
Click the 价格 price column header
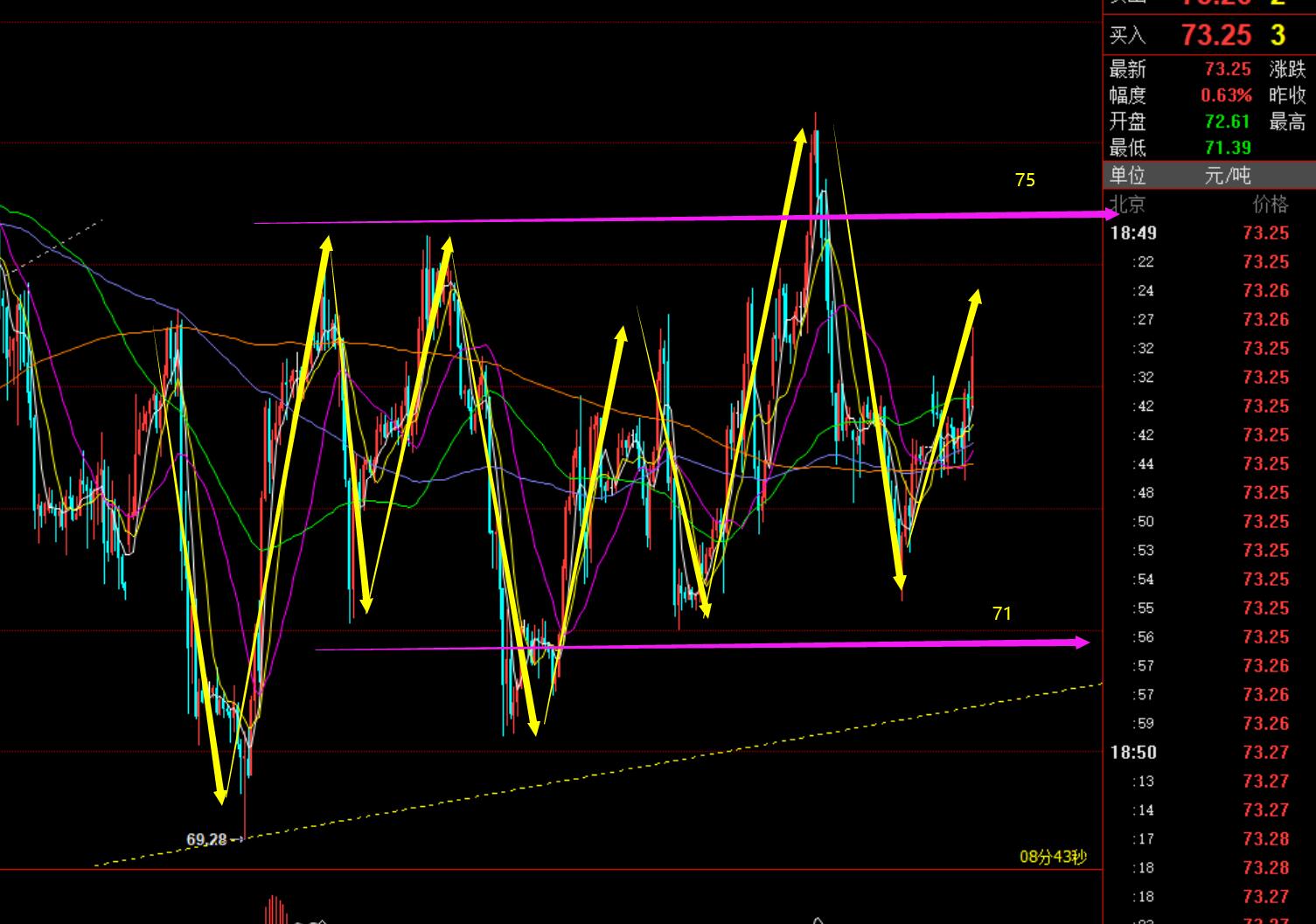pyautogui.click(x=1270, y=205)
